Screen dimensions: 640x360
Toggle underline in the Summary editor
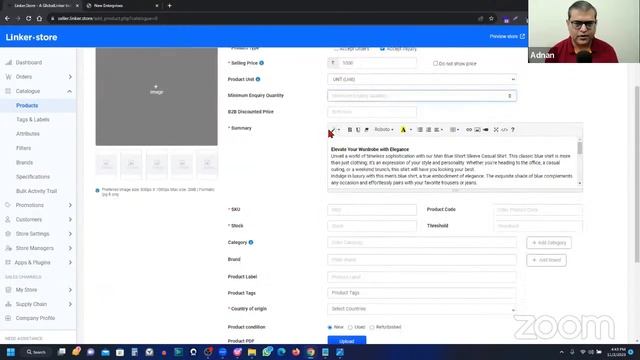(x=358, y=130)
